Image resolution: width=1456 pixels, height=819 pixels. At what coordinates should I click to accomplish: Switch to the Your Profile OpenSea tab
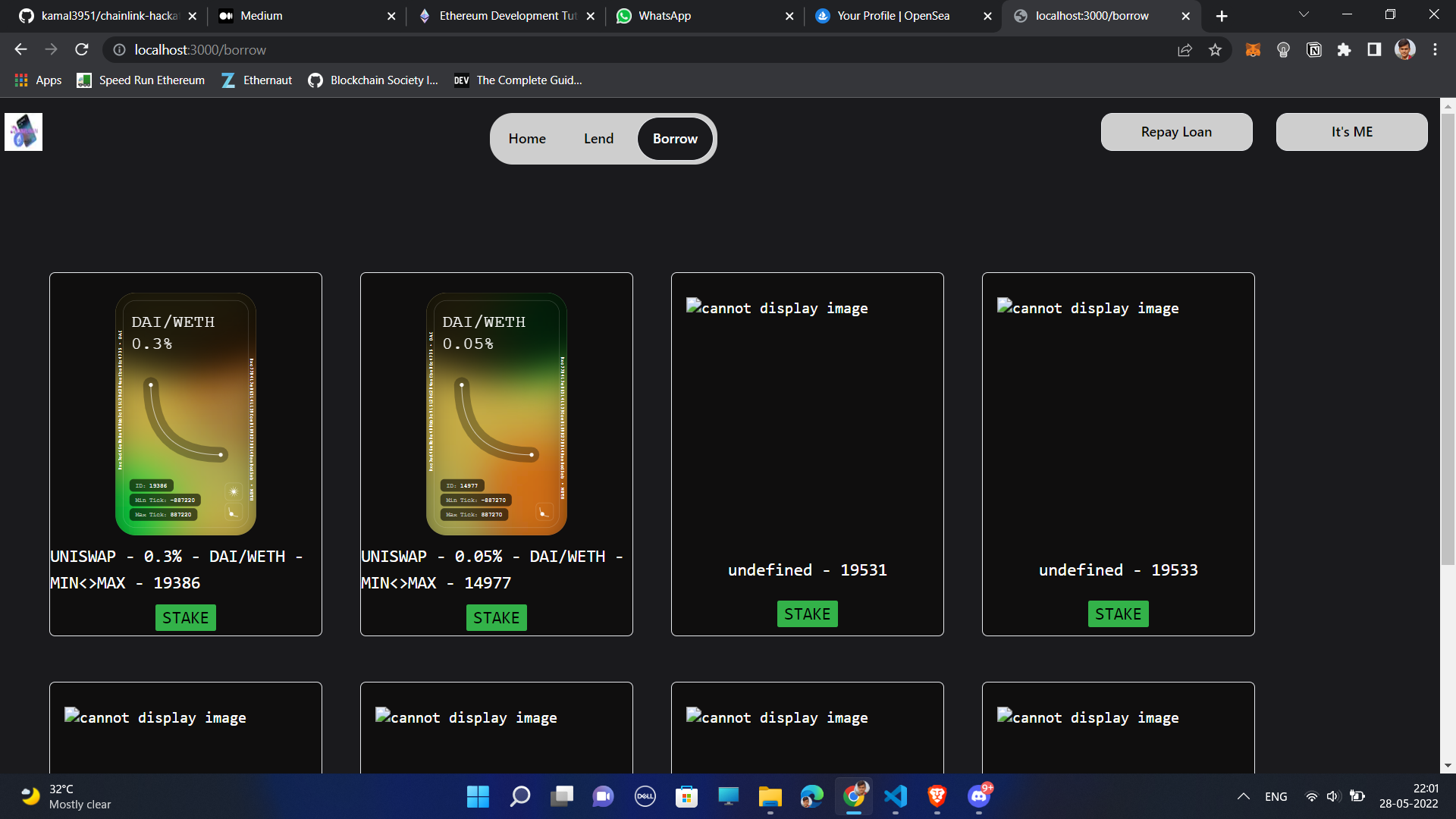click(x=893, y=16)
